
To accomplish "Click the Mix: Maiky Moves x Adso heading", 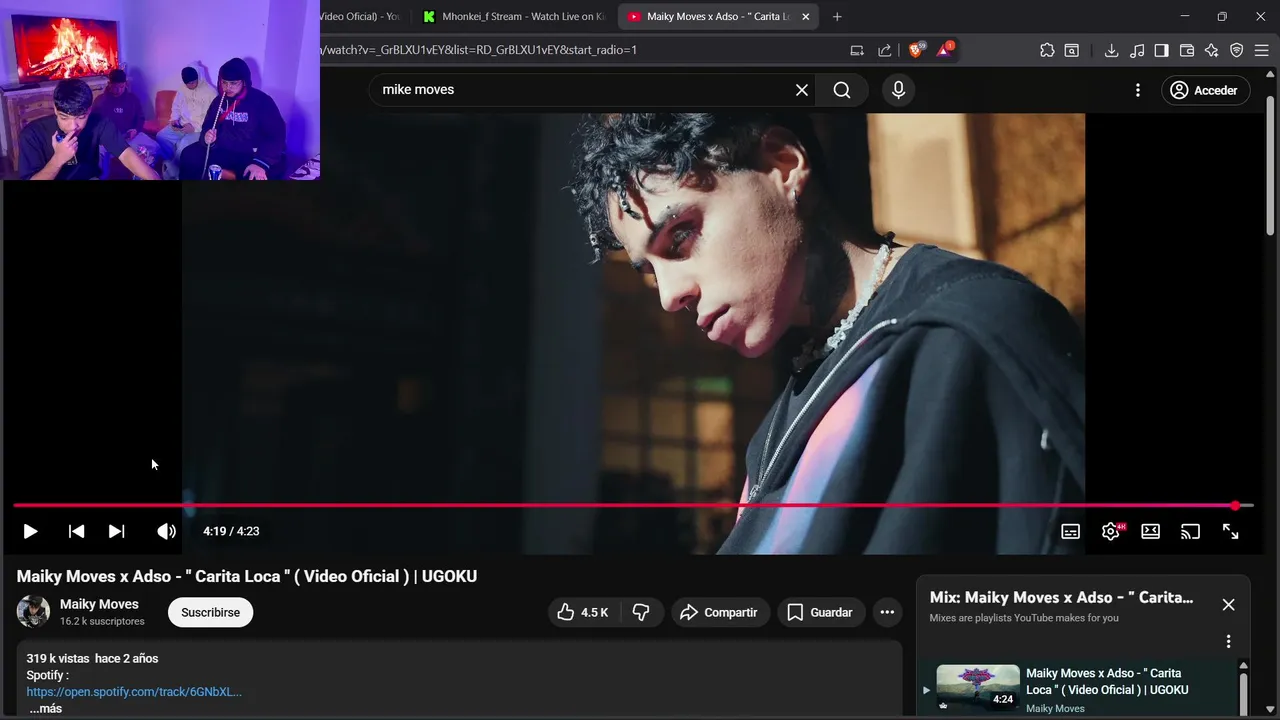I will [x=1061, y=597].
